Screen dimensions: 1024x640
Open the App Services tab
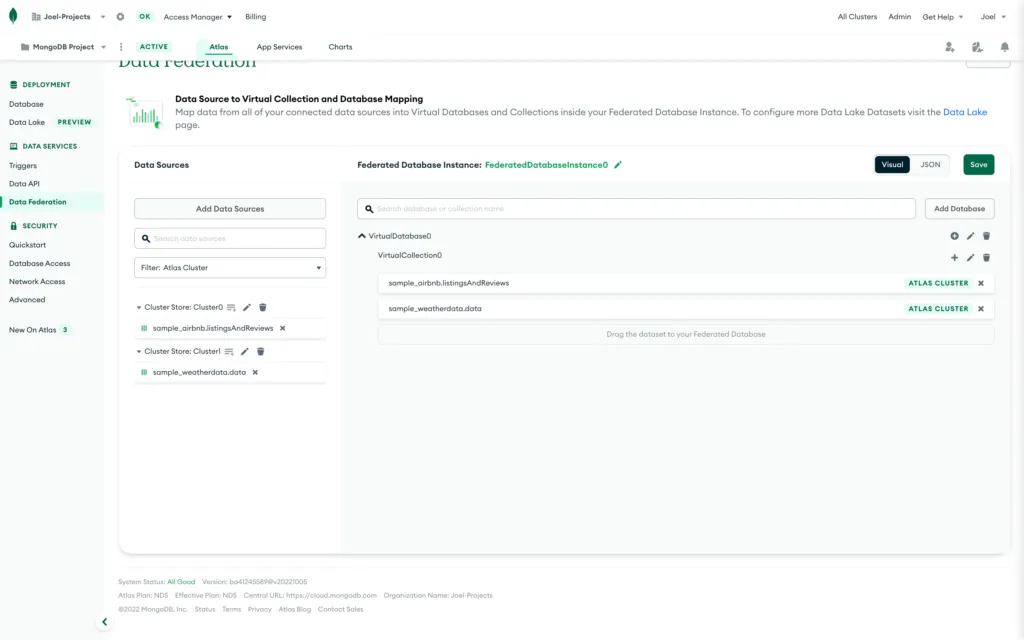[x=279, y=46]
